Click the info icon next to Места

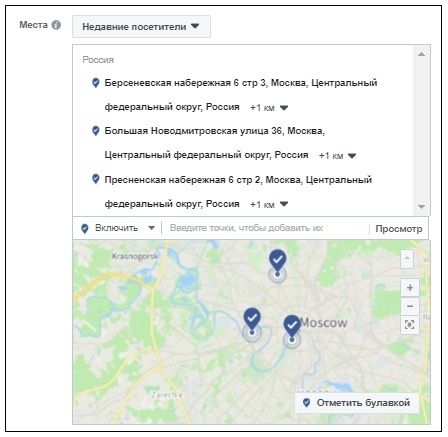[56, 25]
